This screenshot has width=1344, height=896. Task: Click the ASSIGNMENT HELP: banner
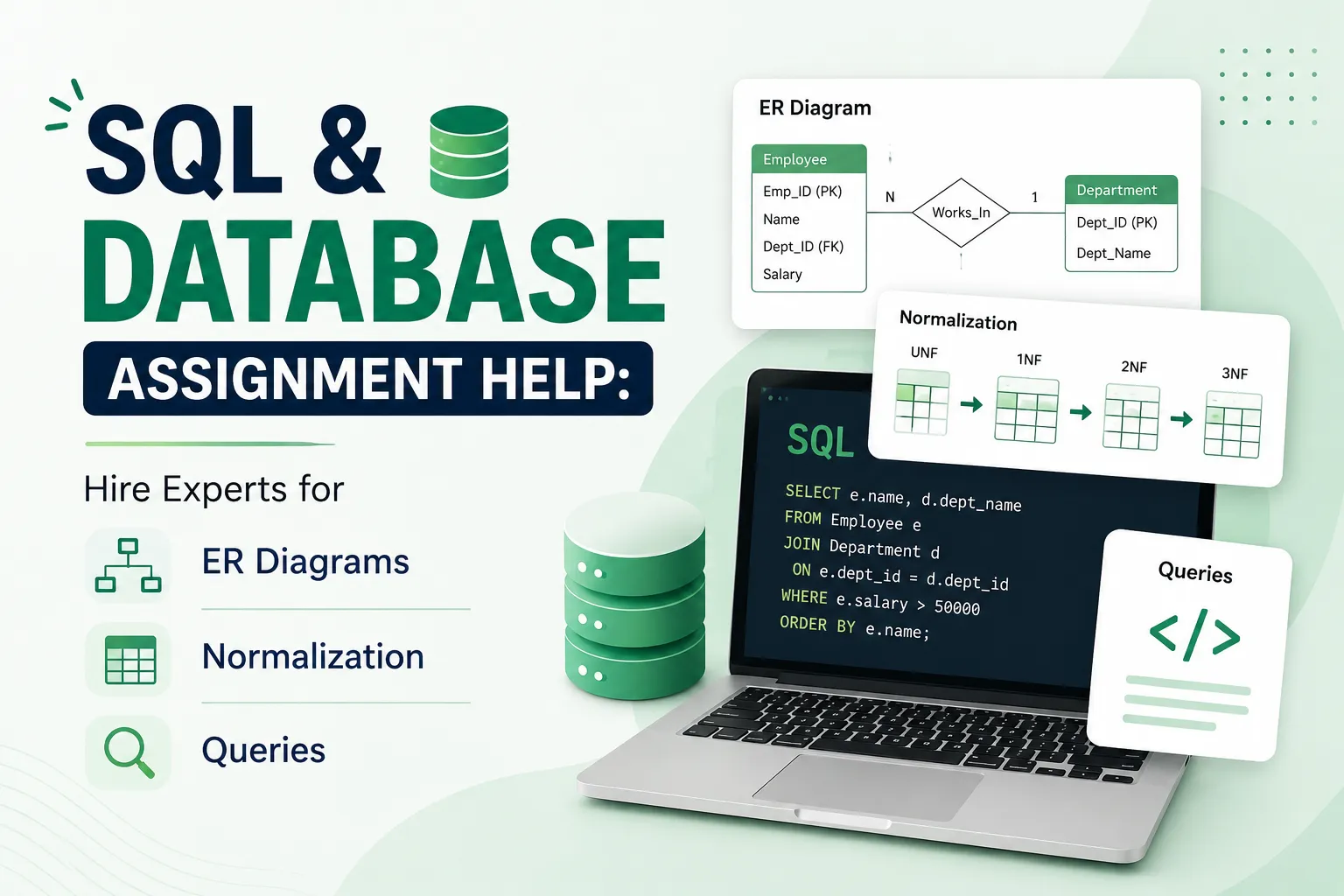[x=367, y=378]
